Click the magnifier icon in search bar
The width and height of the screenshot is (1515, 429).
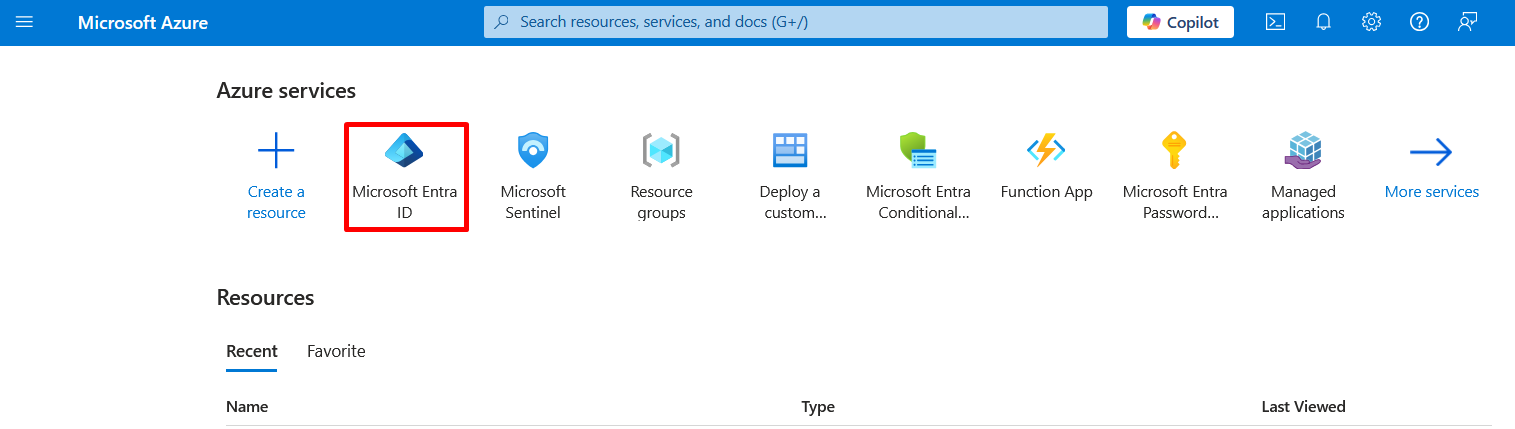(x=502, y=22)
